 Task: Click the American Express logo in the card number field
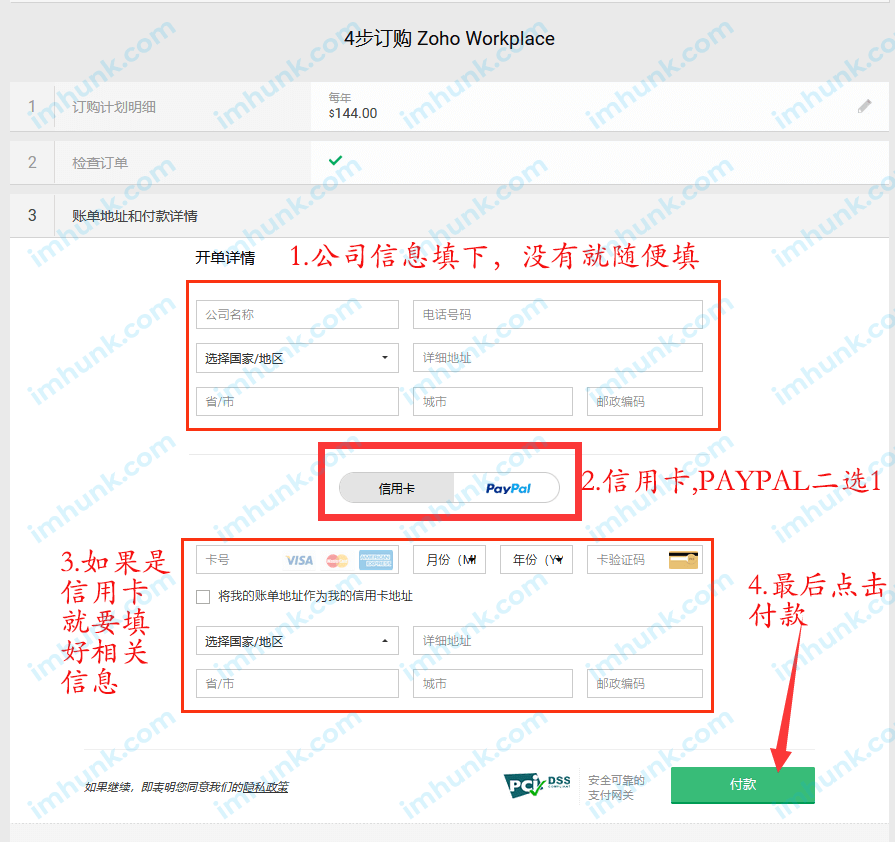tap(376, 560)
